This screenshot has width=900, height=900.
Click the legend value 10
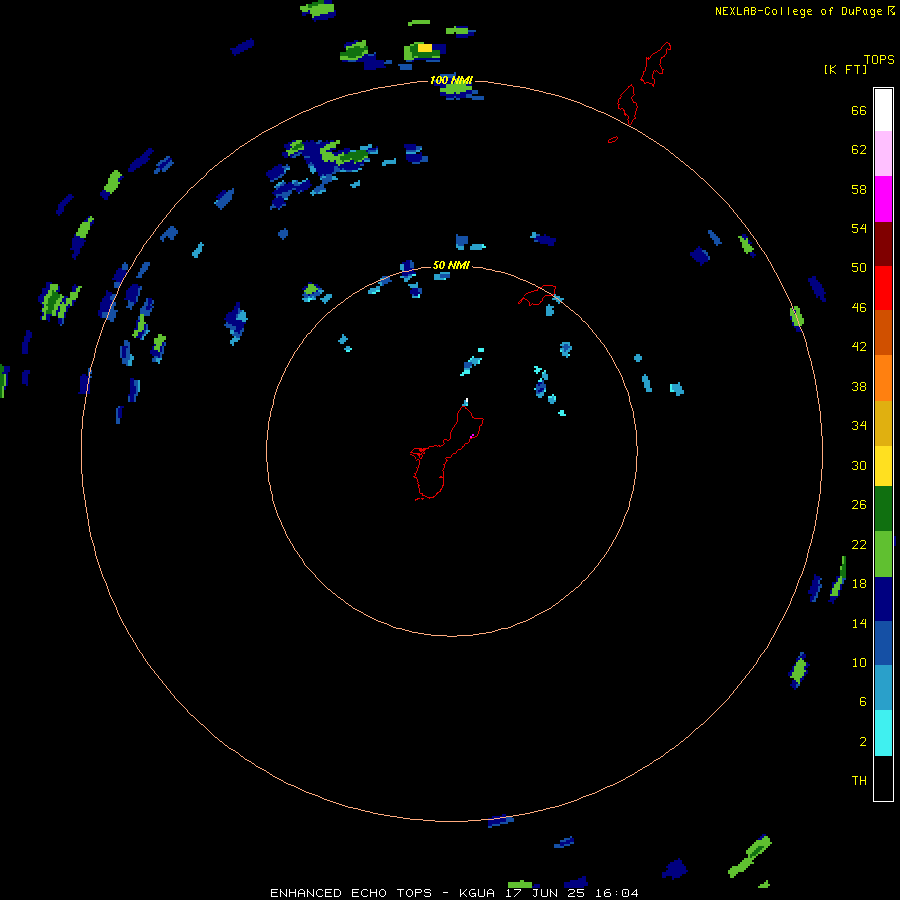point(859,662)
